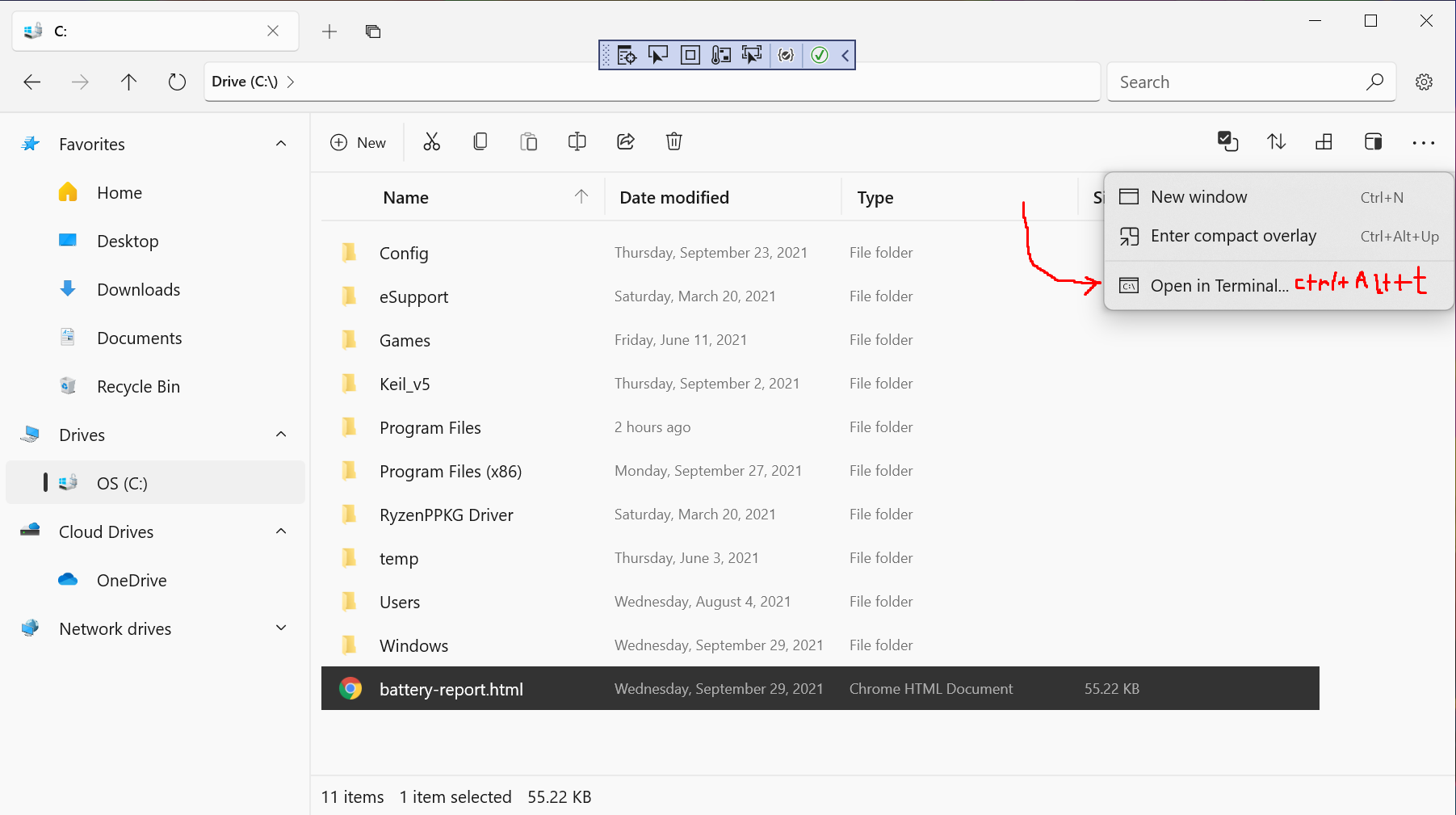Open the Sort arrows menu
The height and width of the screenshot is (815, 1456).
(1276, 142)
